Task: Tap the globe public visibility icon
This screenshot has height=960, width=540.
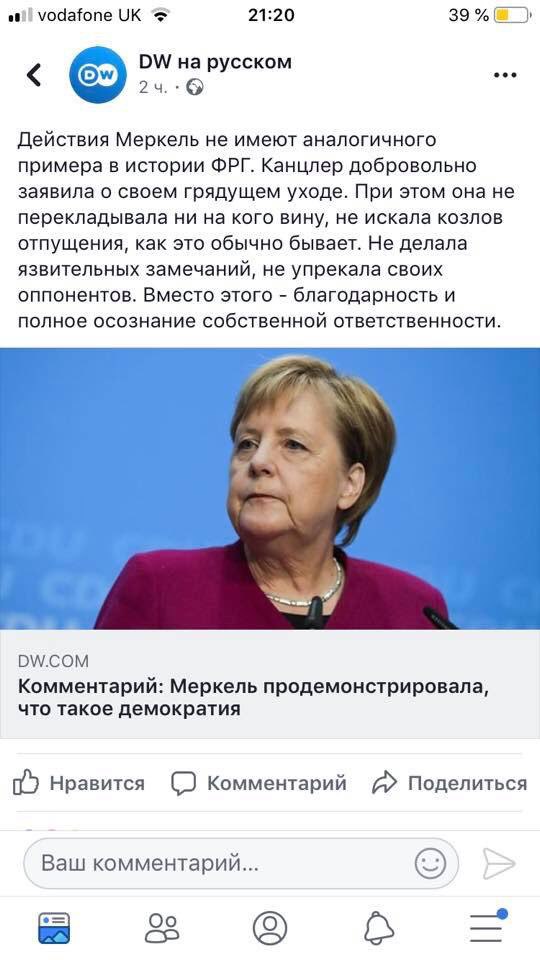Action: (x=195, y=88)
